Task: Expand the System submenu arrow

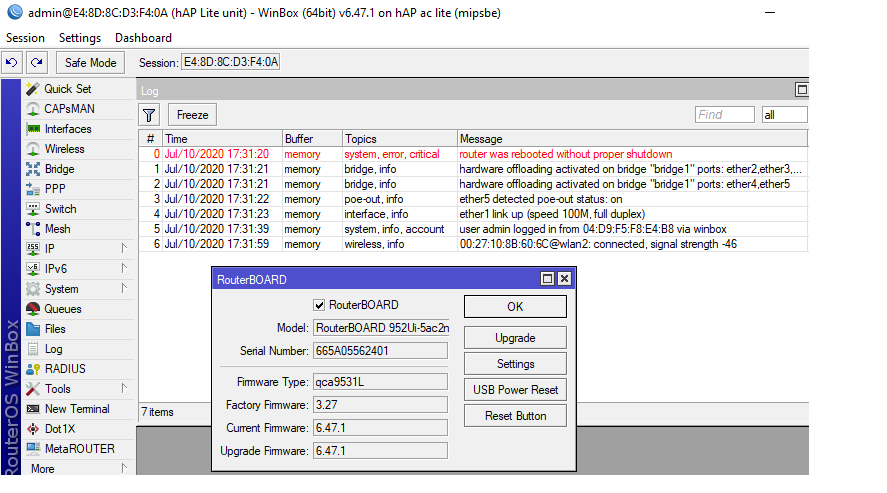Action: click(124, 288)
